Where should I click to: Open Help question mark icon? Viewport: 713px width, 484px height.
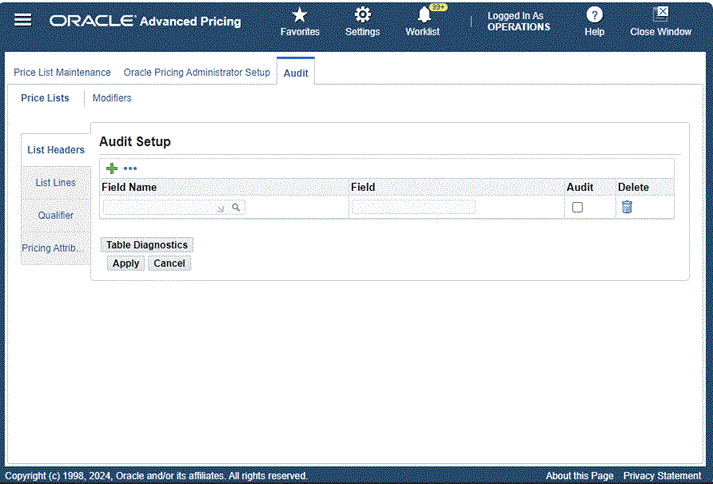click(594, 15)
